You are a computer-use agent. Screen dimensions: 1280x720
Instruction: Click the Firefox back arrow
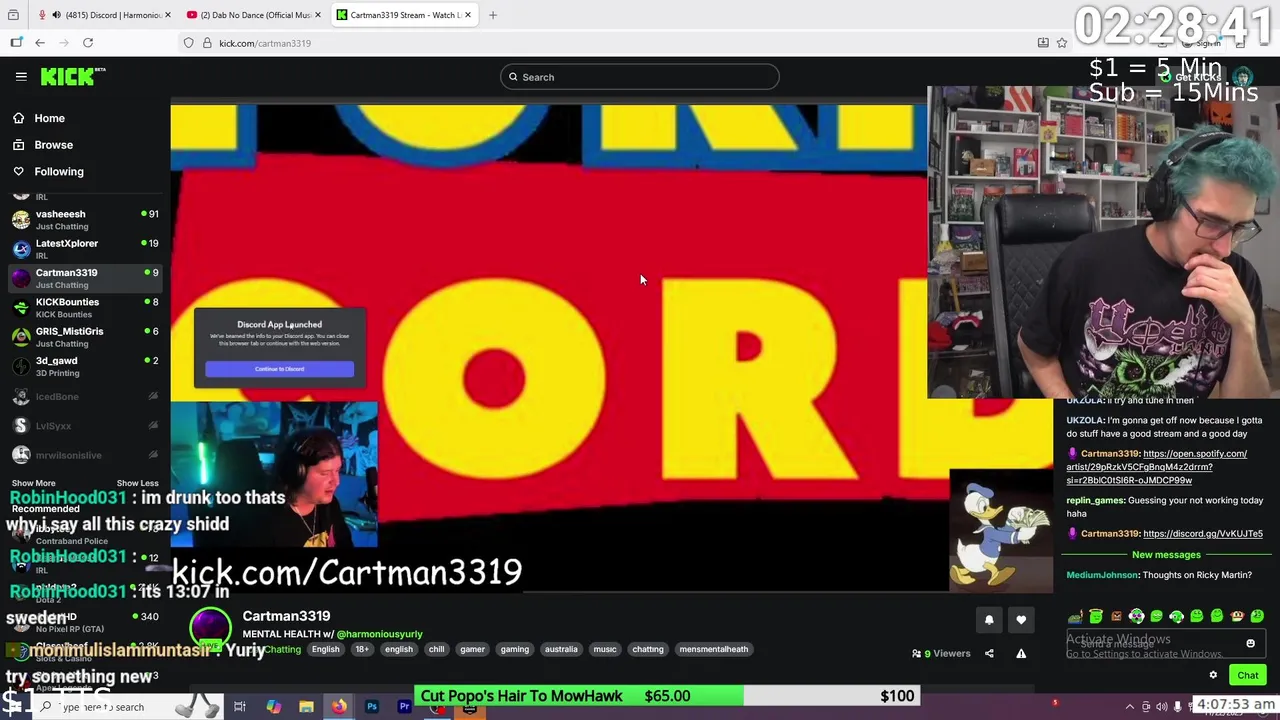pos(40,43)
